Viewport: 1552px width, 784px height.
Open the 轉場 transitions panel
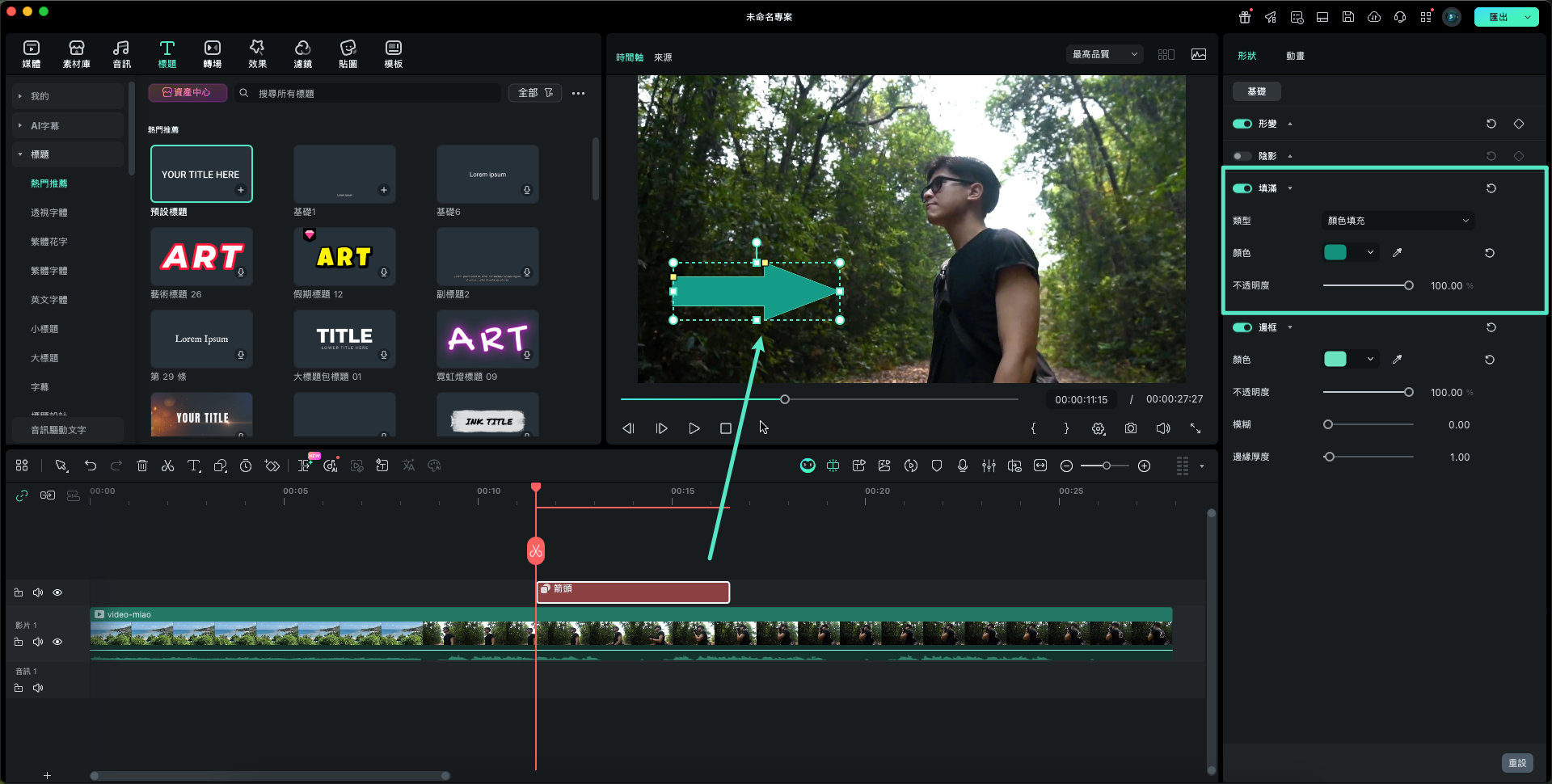tap(212, 53)
